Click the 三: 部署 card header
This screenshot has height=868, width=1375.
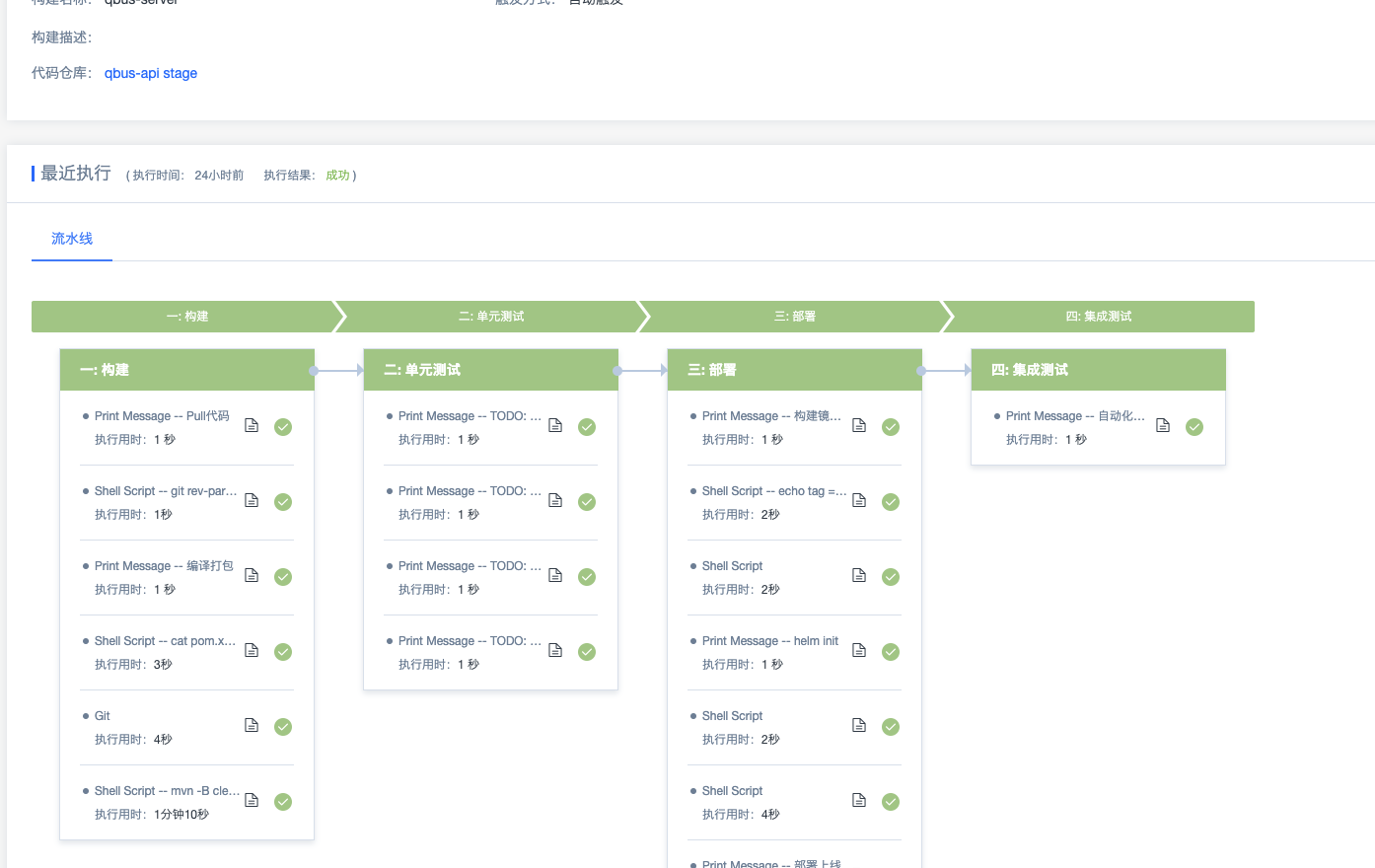(794, 370)
